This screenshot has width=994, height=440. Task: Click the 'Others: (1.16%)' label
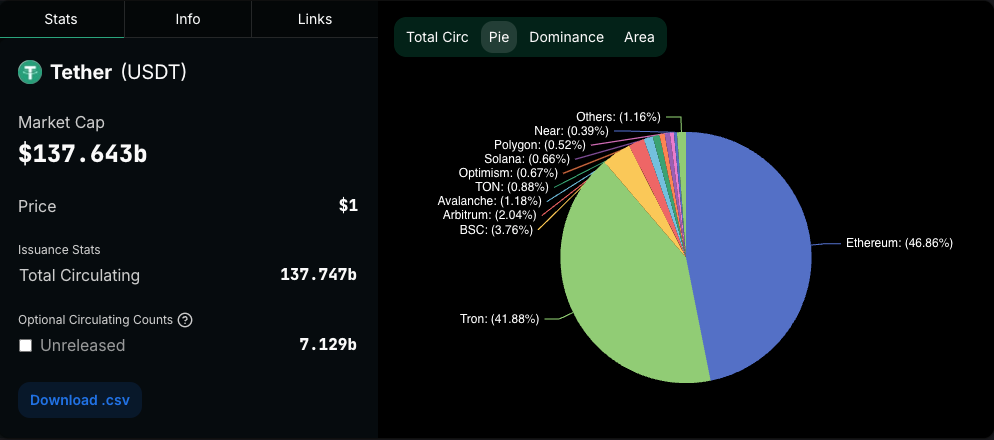point(618,117)
